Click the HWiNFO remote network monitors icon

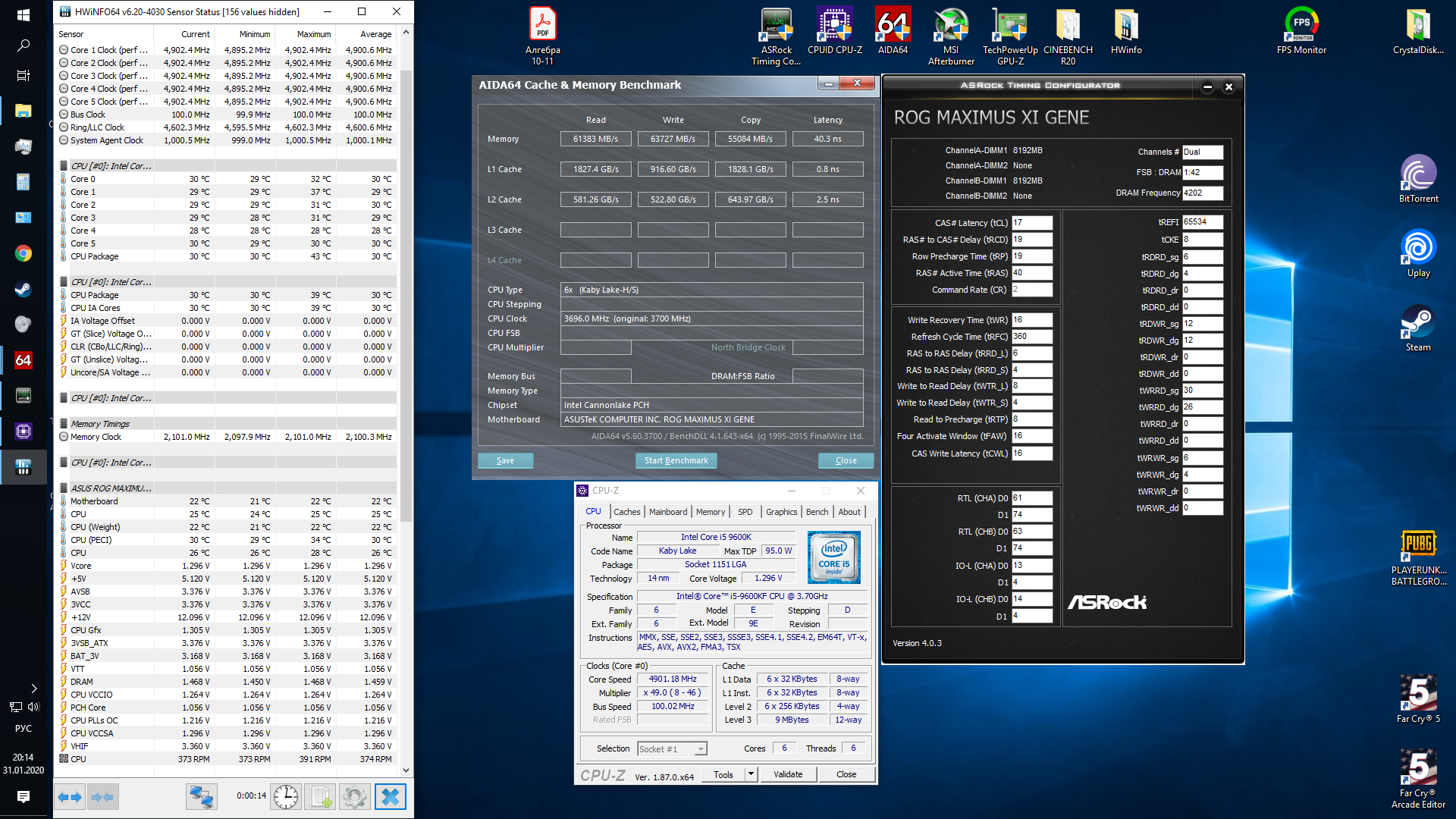202,797
